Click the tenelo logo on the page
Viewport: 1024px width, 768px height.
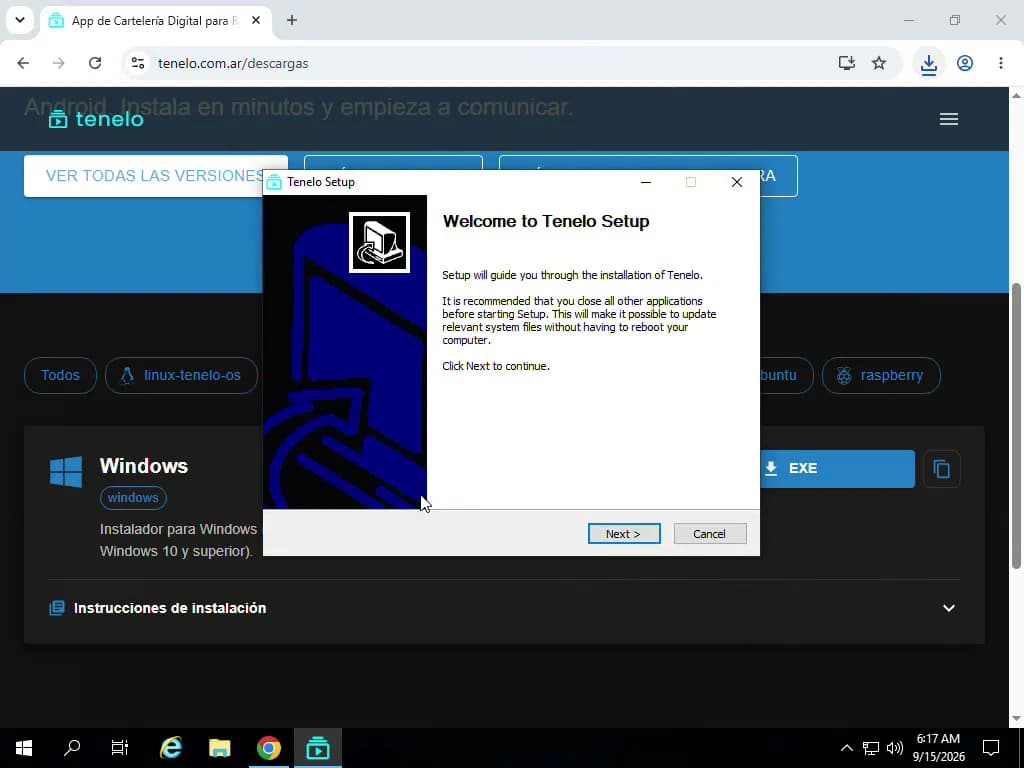[96, 119]
